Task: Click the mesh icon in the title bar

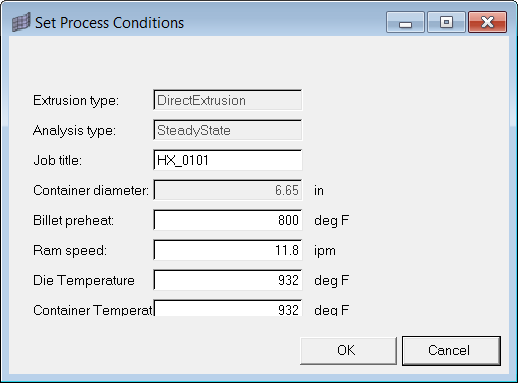Action: (x=21, y=22)
